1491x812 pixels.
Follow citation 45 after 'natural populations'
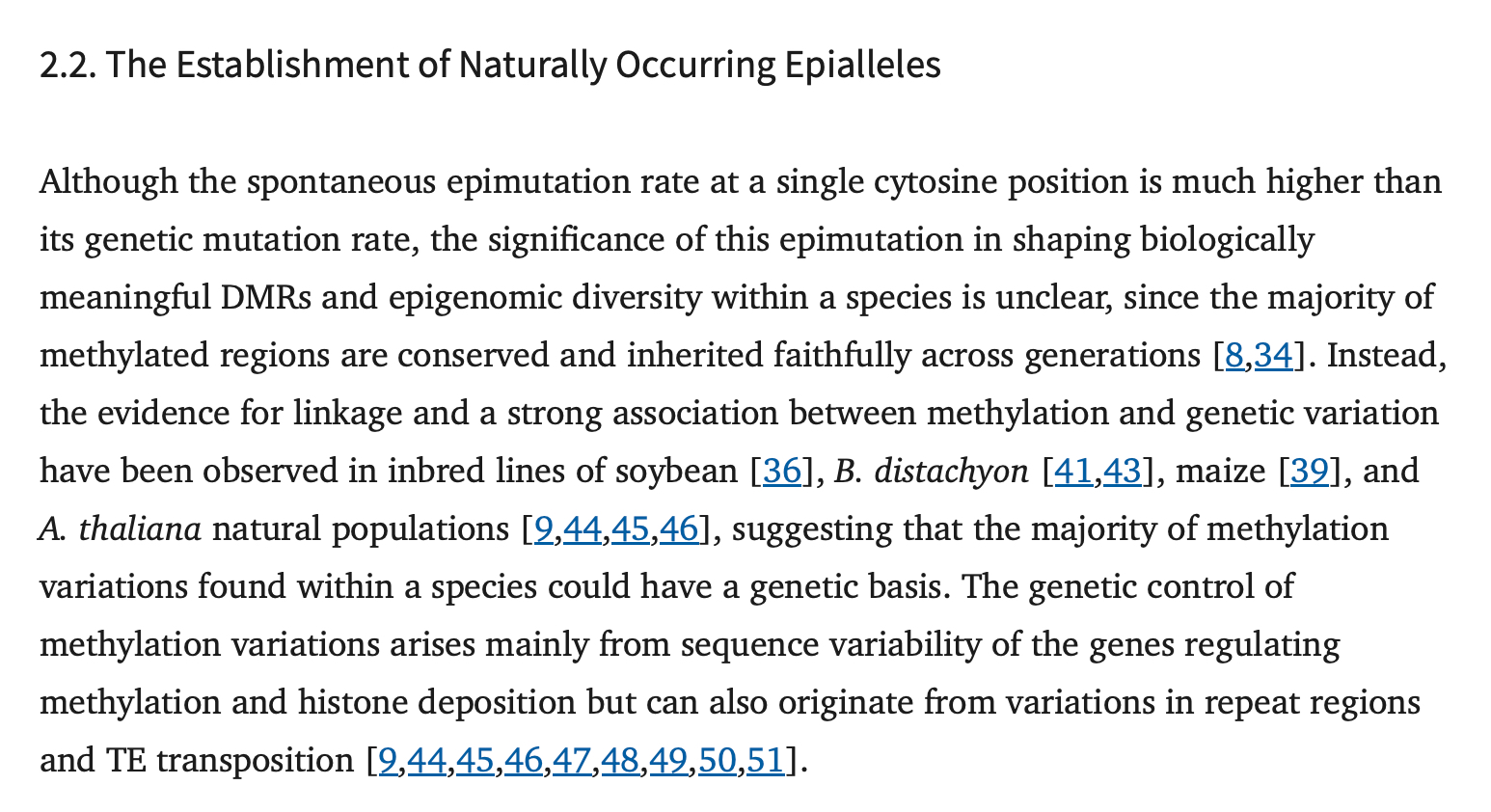tap(630, 530)
